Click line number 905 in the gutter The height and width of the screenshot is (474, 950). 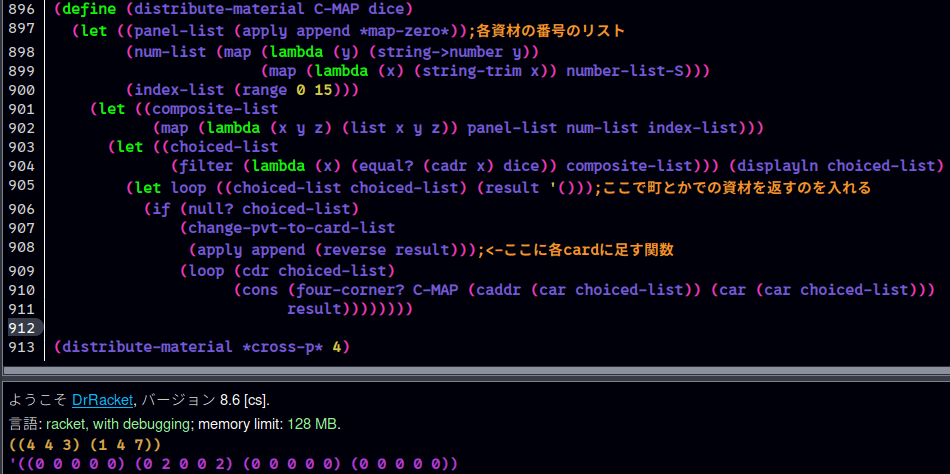click(22, 186)
